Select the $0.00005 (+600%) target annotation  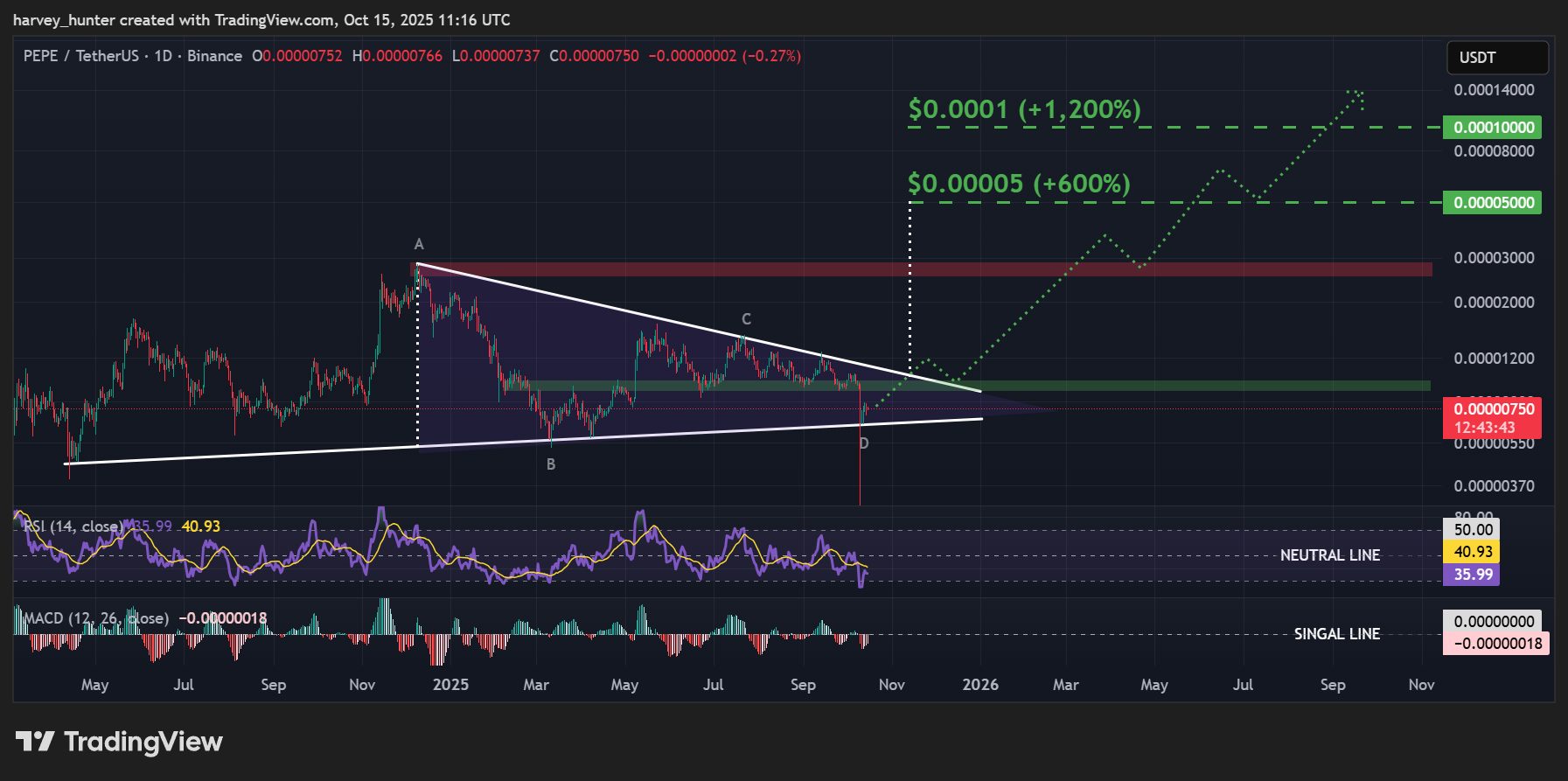coord(1019,184)
